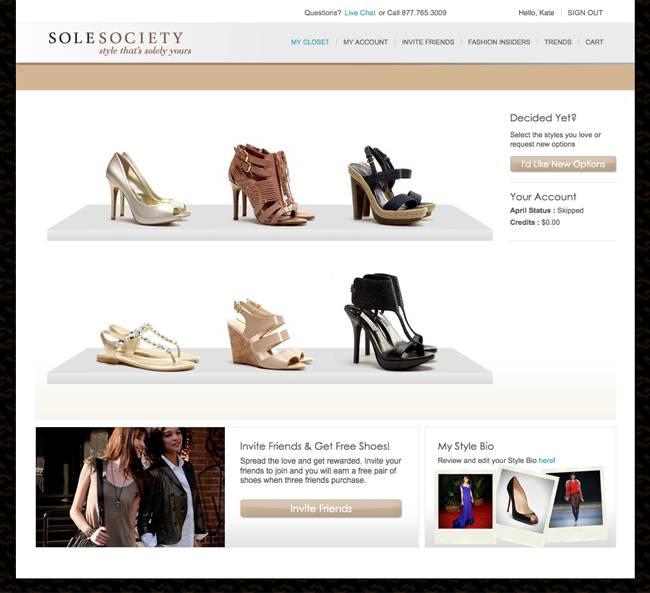The height and width of the screenshot is (593, 650).
Task: Click the tan Invite Friends button
Action: 321,508
